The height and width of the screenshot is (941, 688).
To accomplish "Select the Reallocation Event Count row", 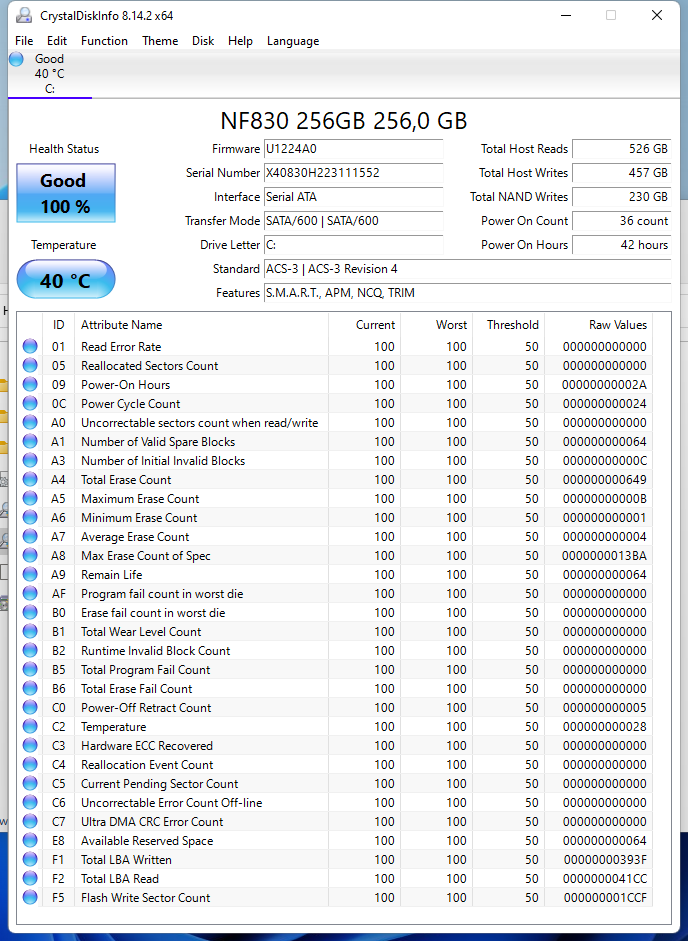I will (x=335, y=765).
